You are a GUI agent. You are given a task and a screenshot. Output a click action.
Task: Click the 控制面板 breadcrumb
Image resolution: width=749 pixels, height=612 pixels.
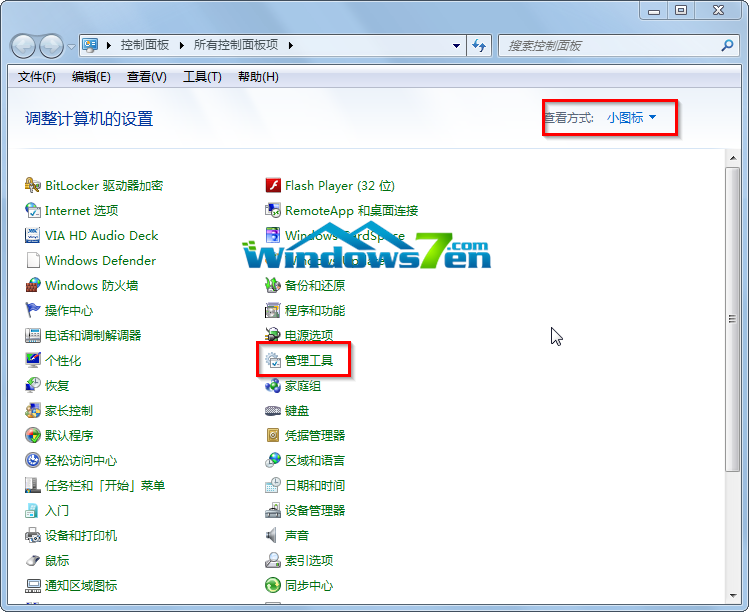pyautogui.click(x=145, y=45)
